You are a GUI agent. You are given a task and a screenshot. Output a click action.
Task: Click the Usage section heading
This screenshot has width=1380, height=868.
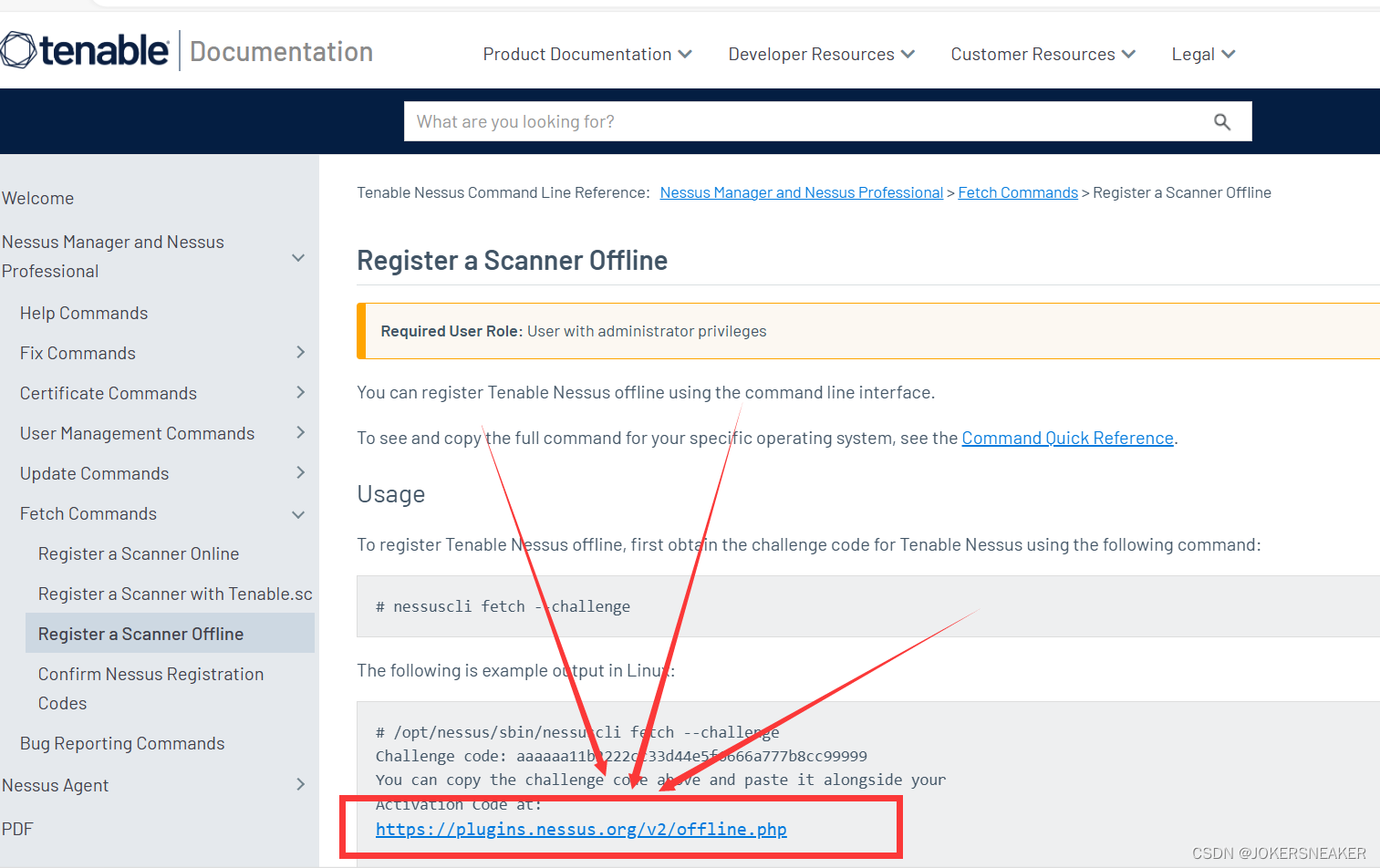click(x=391, y=494)
